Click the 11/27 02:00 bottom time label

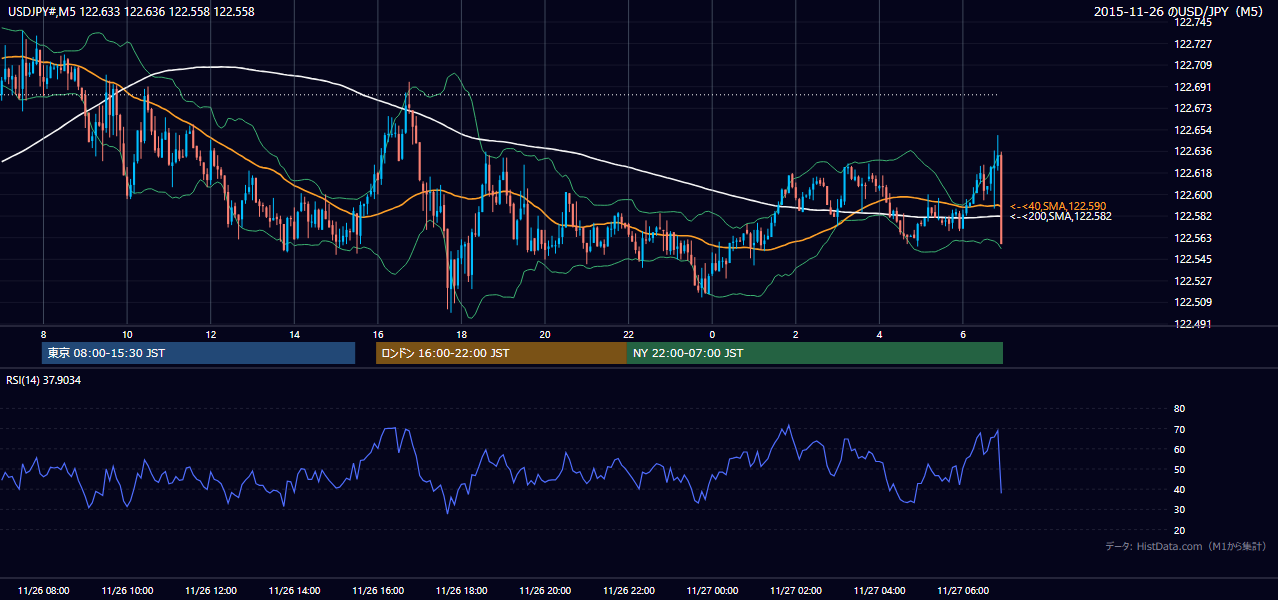coord(795,590)
